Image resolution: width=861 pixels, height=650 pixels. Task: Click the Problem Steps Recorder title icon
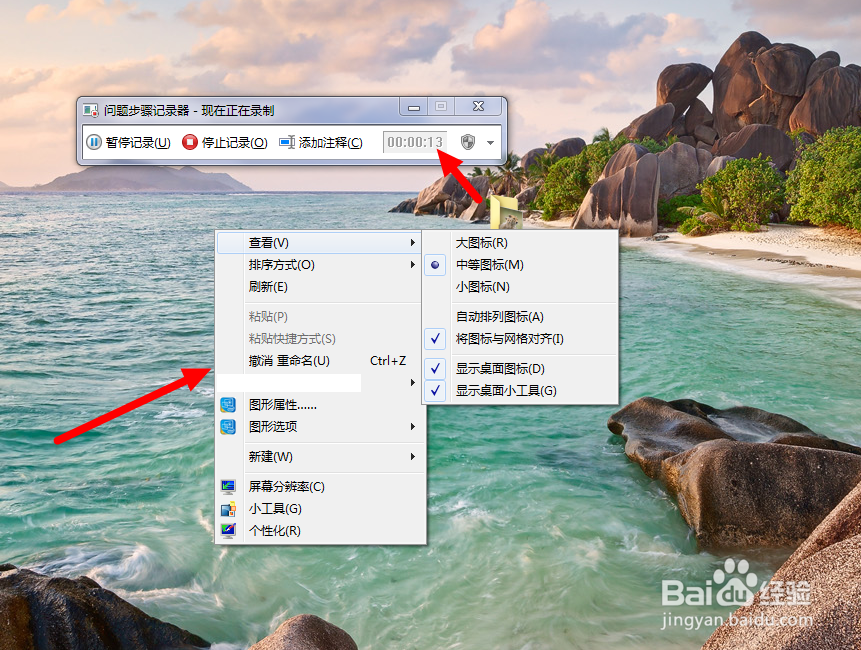tap(91, 110)
